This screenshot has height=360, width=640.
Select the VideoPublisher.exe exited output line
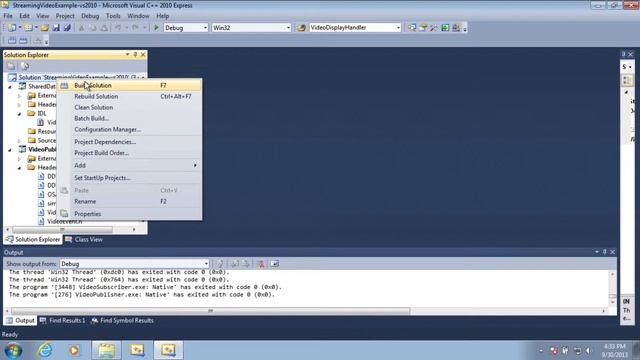pyautogui.click(x=142, y=295)
